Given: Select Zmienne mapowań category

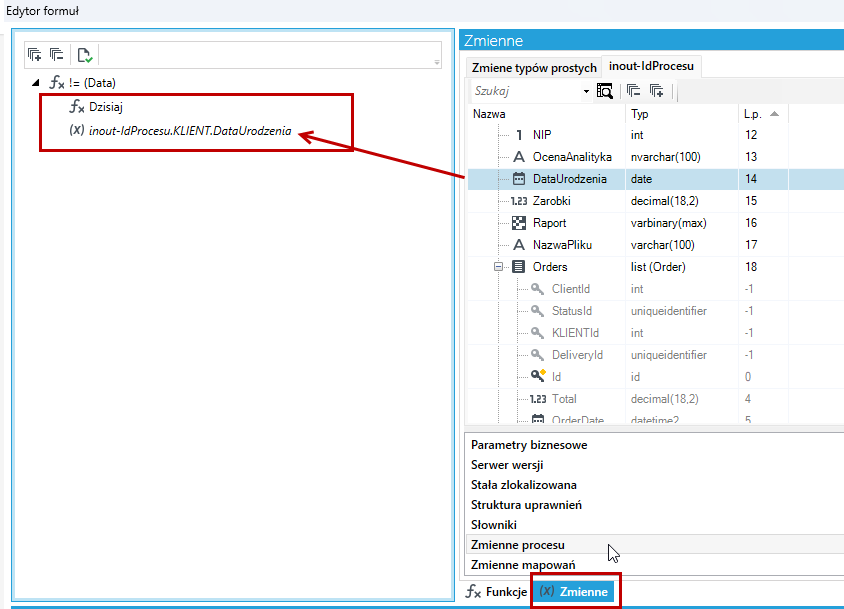Looking at the screenshot, I should 523,565.
